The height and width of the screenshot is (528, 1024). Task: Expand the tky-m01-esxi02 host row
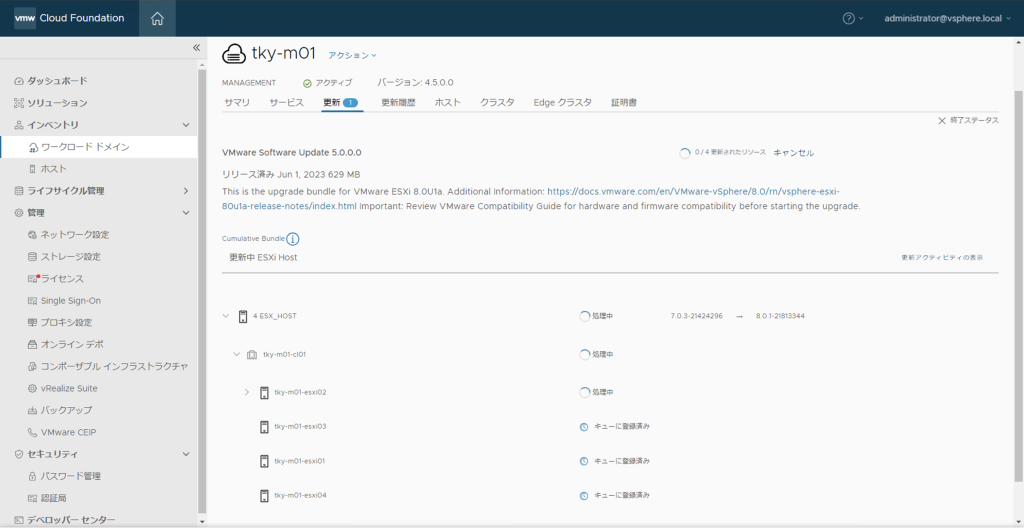[x=247, y=392]
